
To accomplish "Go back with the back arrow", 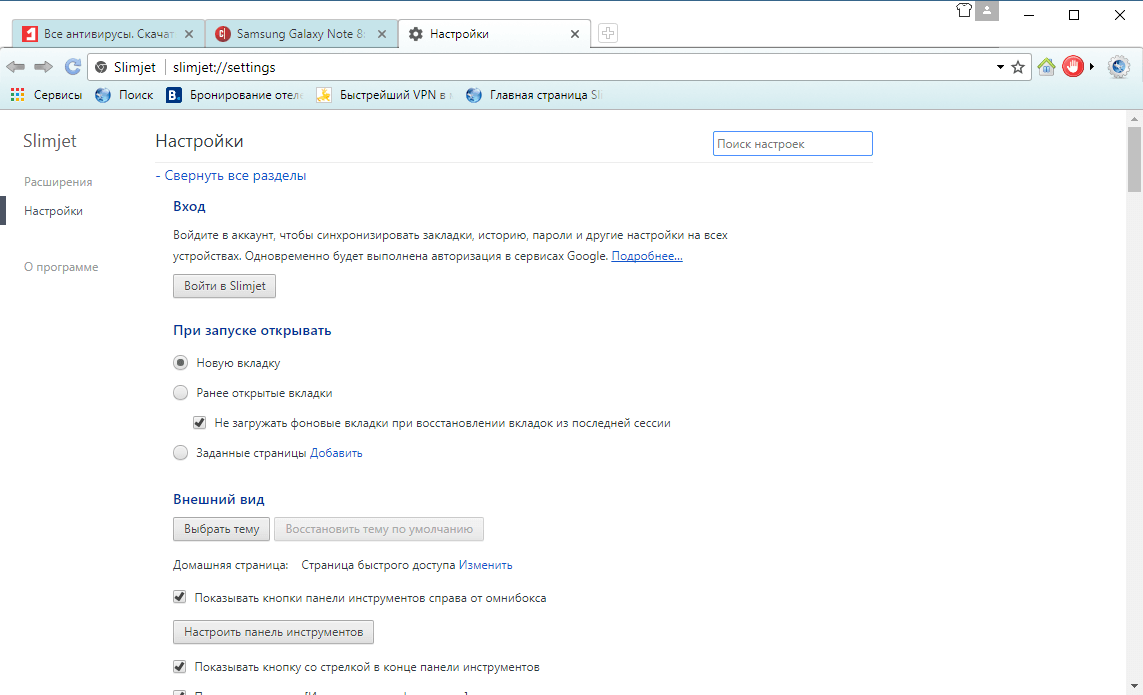I will [x=15, y=67].
